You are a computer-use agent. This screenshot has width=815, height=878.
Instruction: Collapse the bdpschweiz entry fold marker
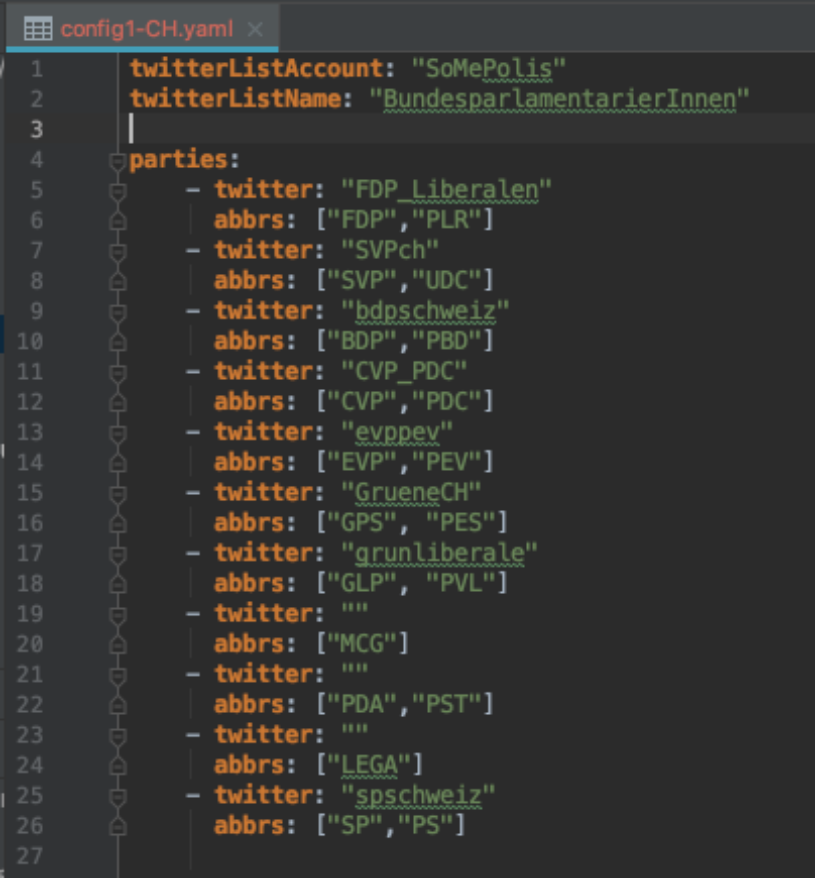118,311
